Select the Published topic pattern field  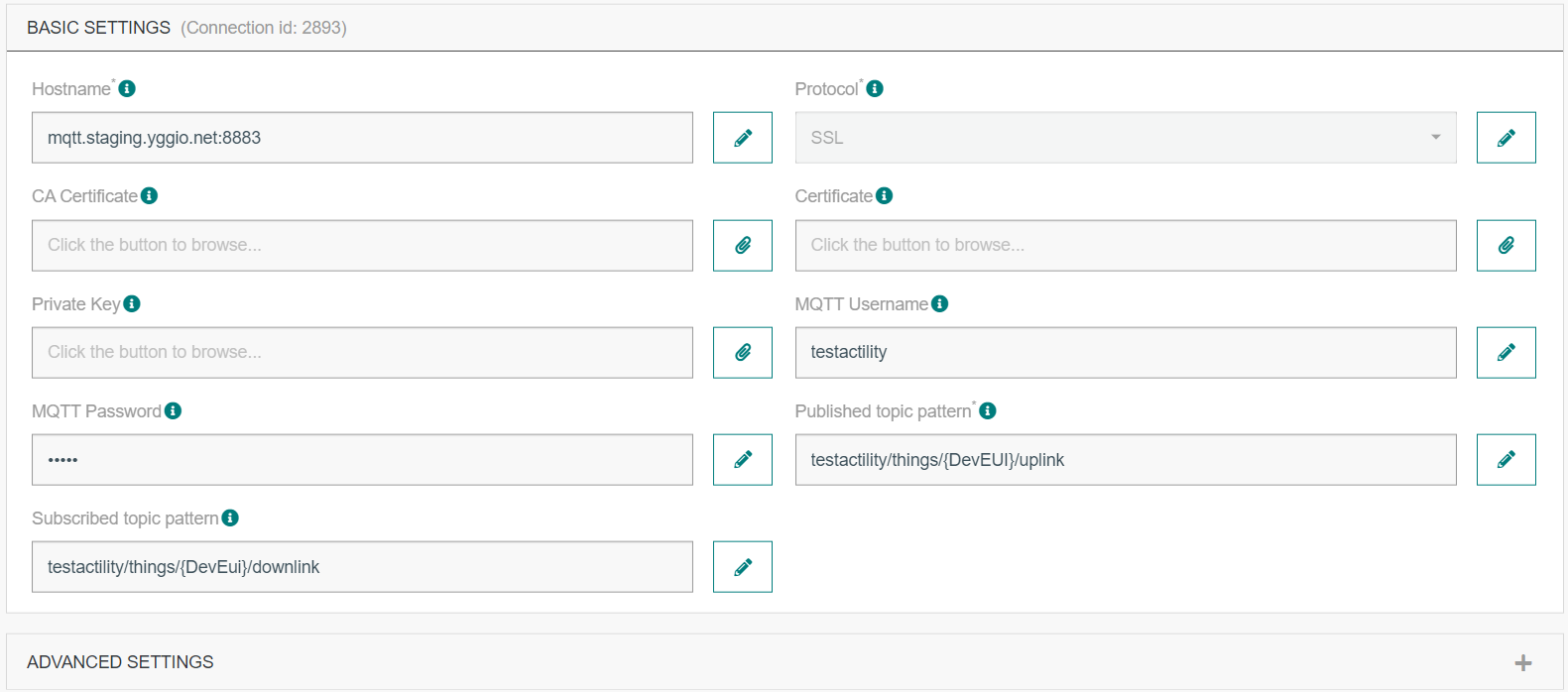[1125, 459]
